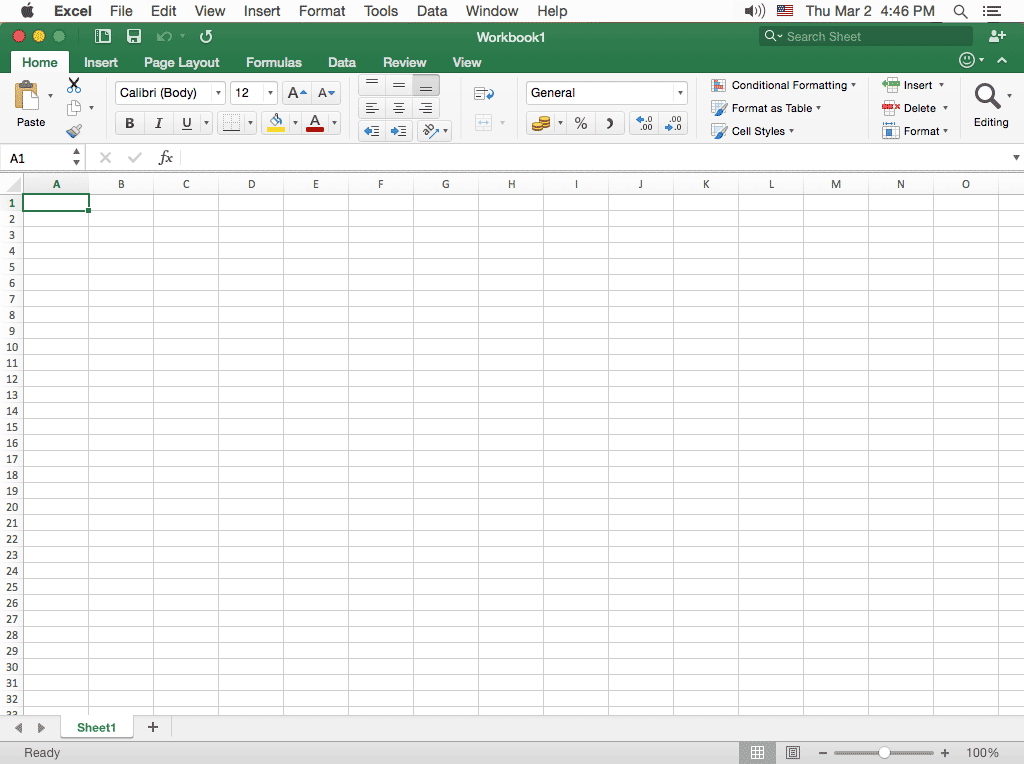Collapse the ribbon with chevron
Screen dimensions: 1024x764
click(1002, 60)
